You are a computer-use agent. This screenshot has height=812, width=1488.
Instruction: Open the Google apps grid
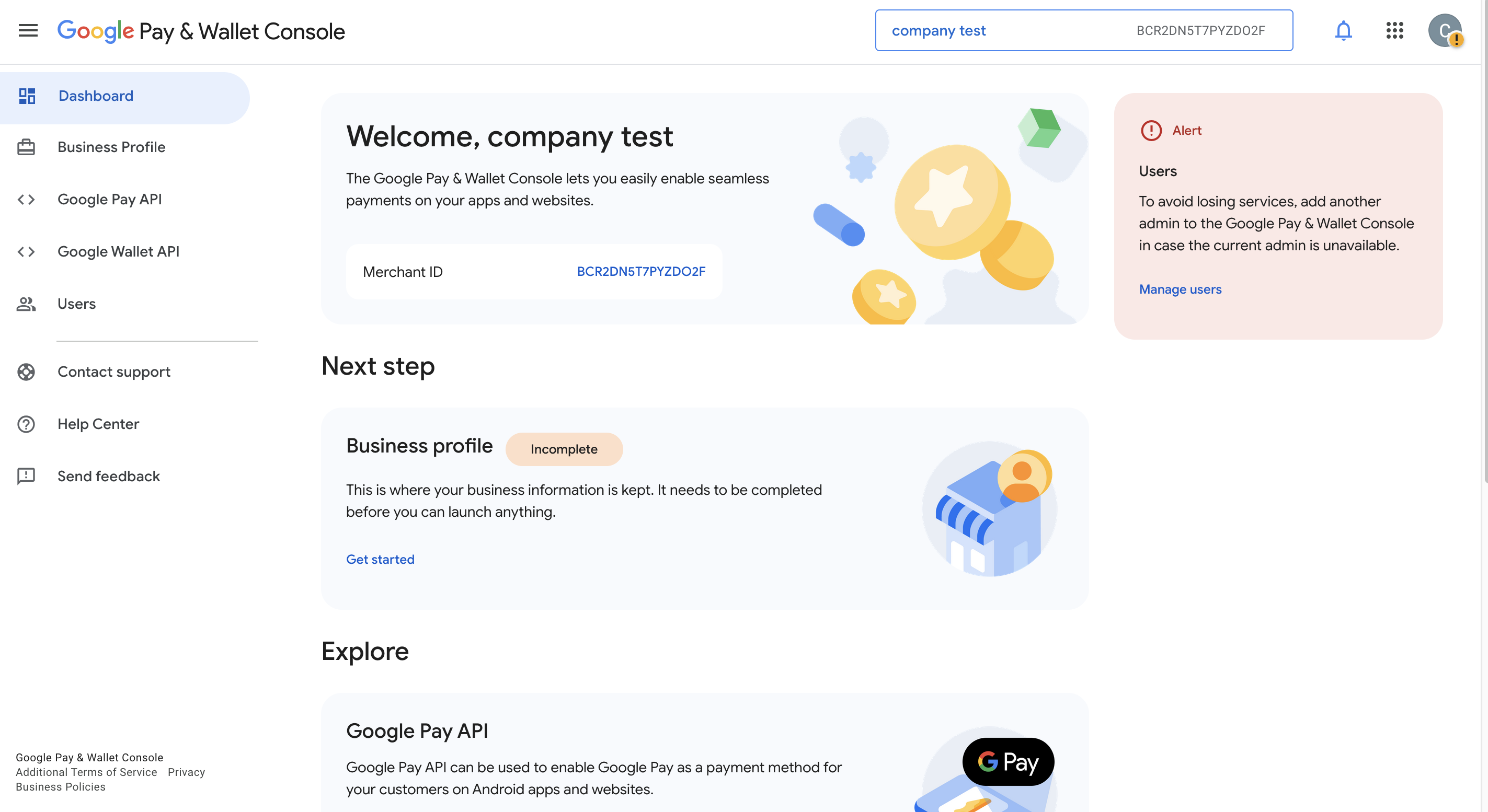click(x=1394, y=31)
